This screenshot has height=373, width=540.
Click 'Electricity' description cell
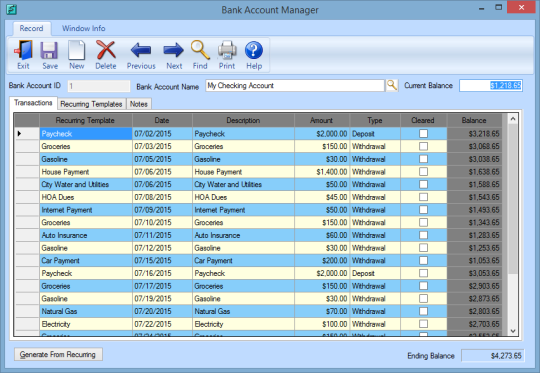(x=243, y=324)
